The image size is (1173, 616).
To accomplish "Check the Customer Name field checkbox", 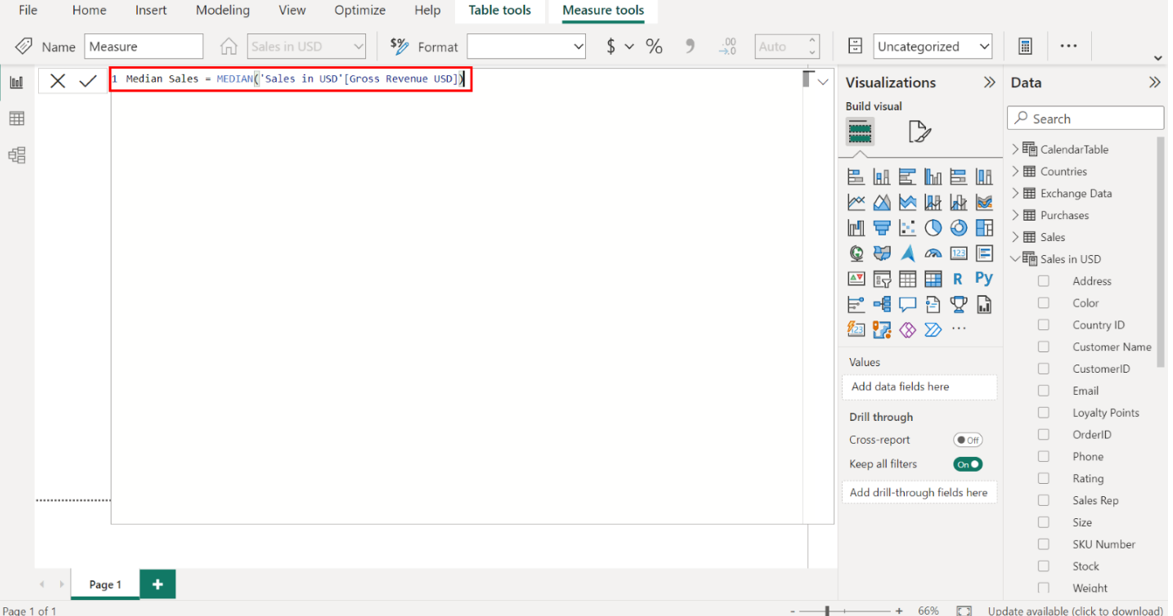I will (x=1044, y=347).
